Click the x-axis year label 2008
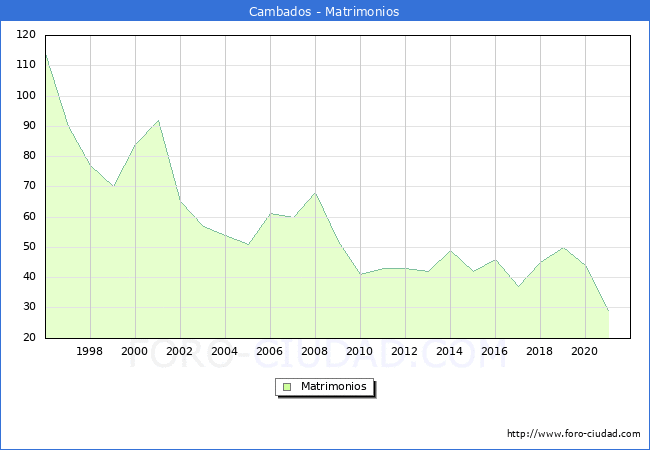This screenshot has height=450, width=650. (315, 351)
